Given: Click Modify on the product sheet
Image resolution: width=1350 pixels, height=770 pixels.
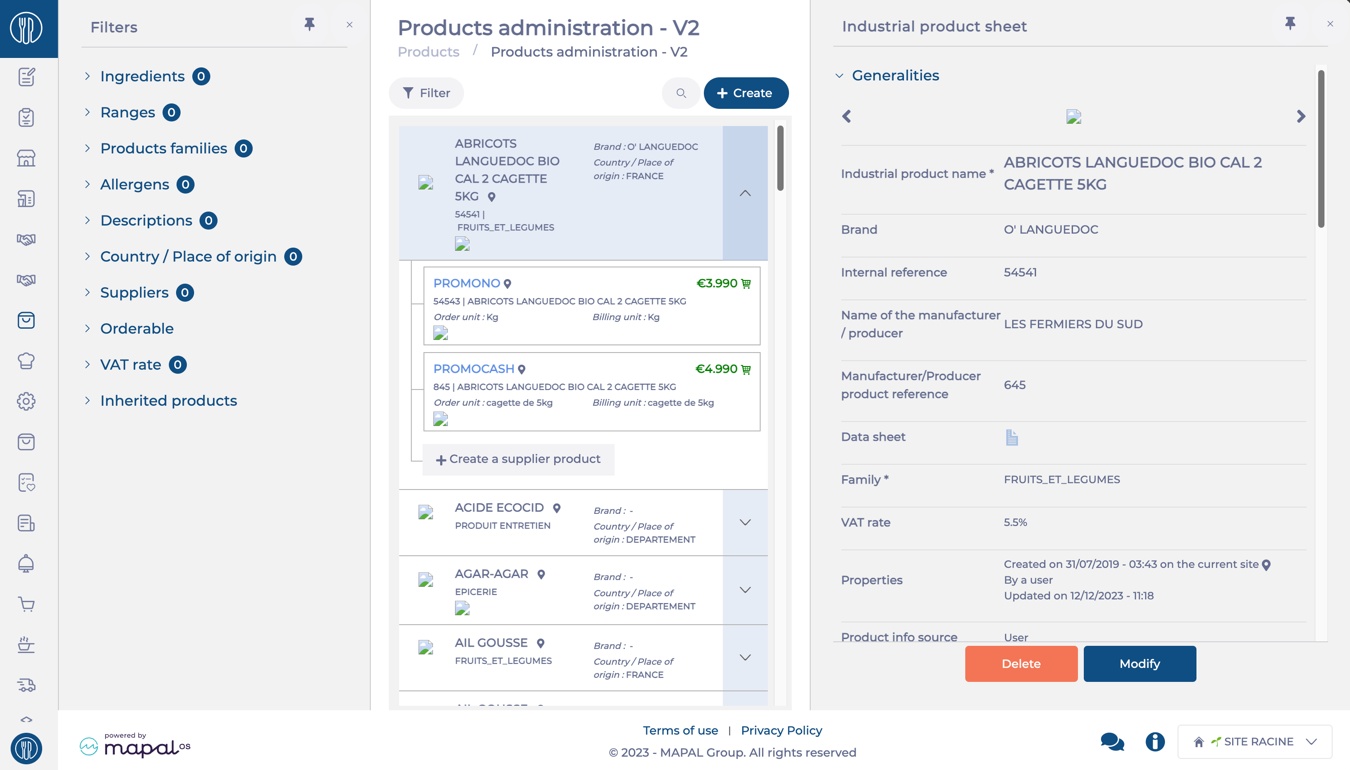Looking at the screenshot, I should [x=1139, y=664].
